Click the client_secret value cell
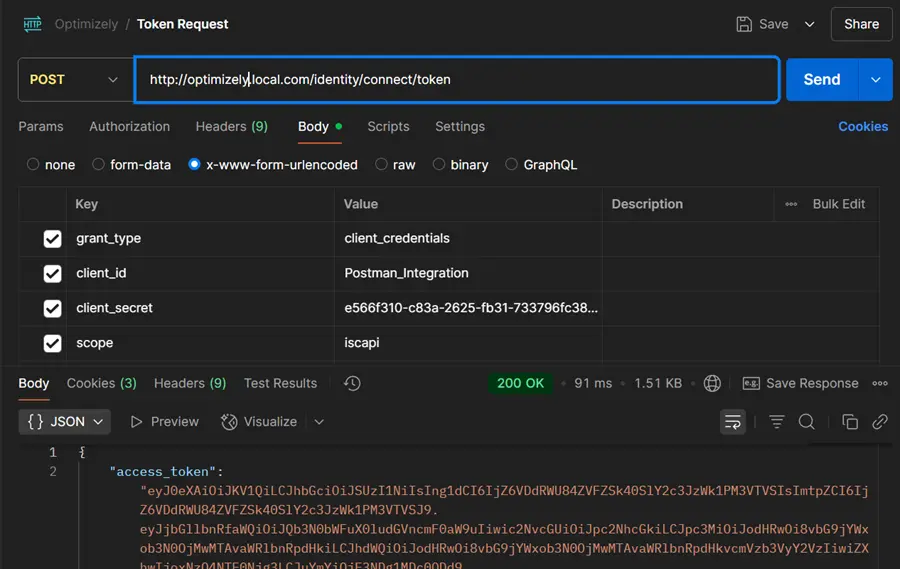Viewport: 900px width, 569px height. pyautogui.click(x=468, y=308)
